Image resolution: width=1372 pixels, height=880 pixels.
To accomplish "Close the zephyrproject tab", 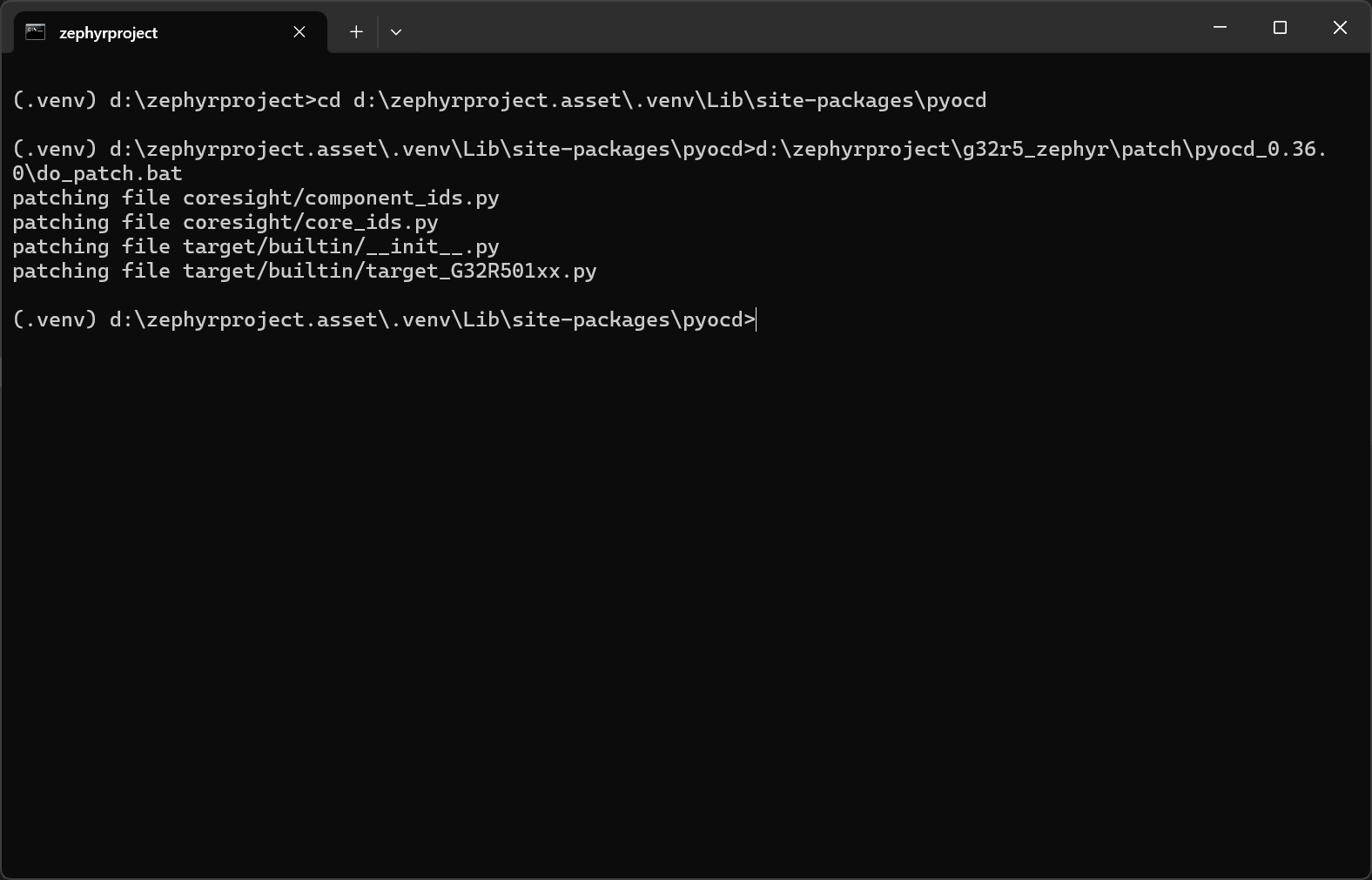I will 299,32.
